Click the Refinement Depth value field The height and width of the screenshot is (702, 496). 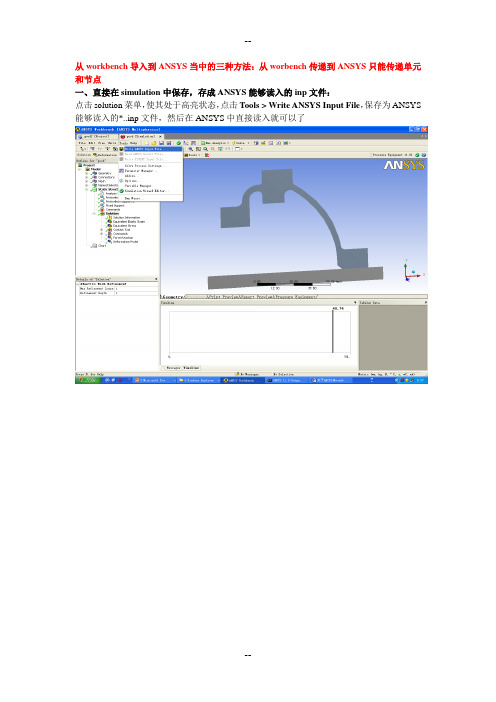(137, 293)
